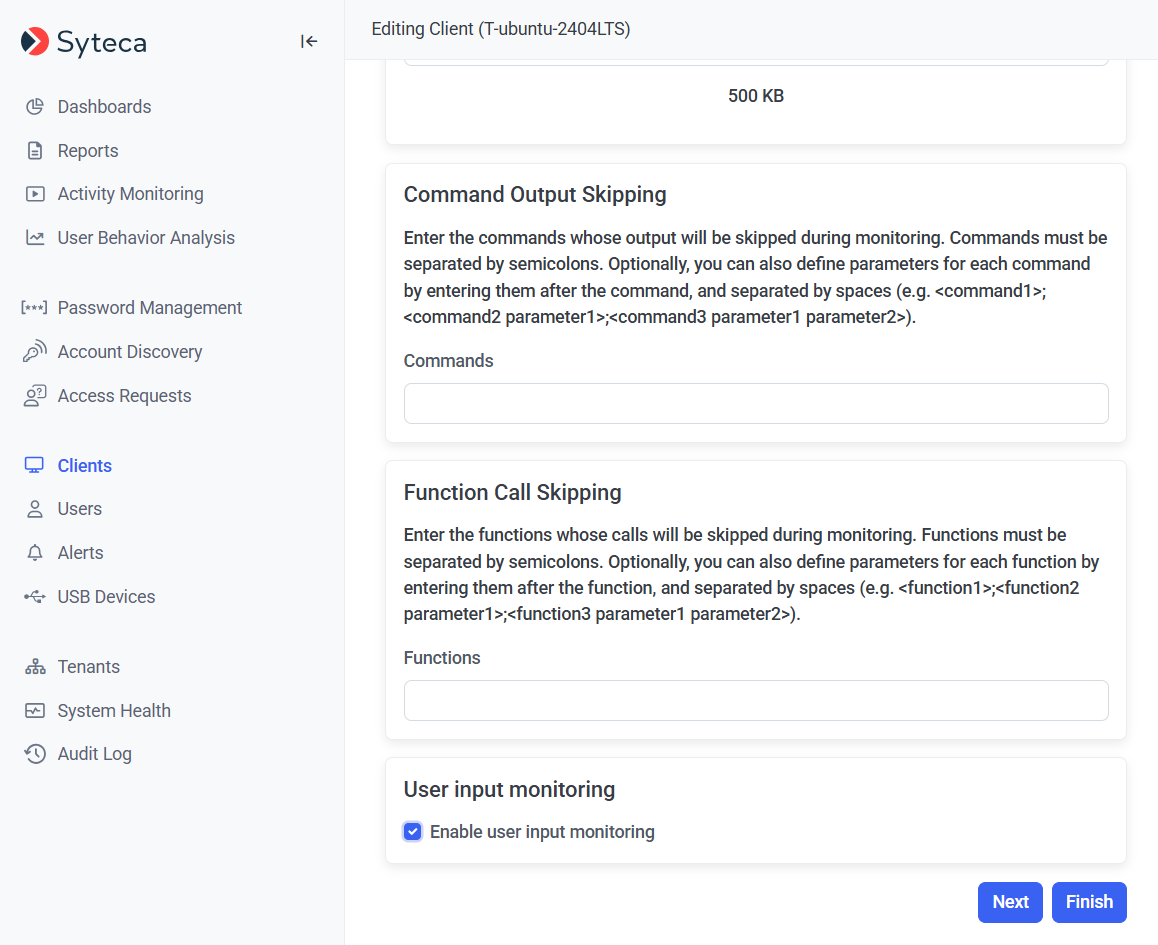The height and width of the screenshot is (945, 1158).
Task: Select Tenants from the sidebar
Action: click(x=88, y=667)
